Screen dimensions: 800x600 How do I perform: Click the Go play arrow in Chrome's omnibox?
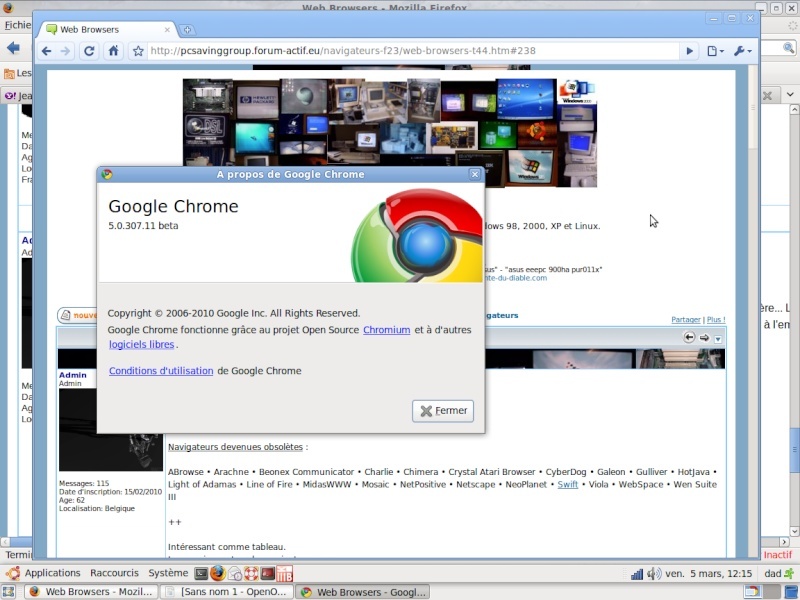click(x=689, y=51)
